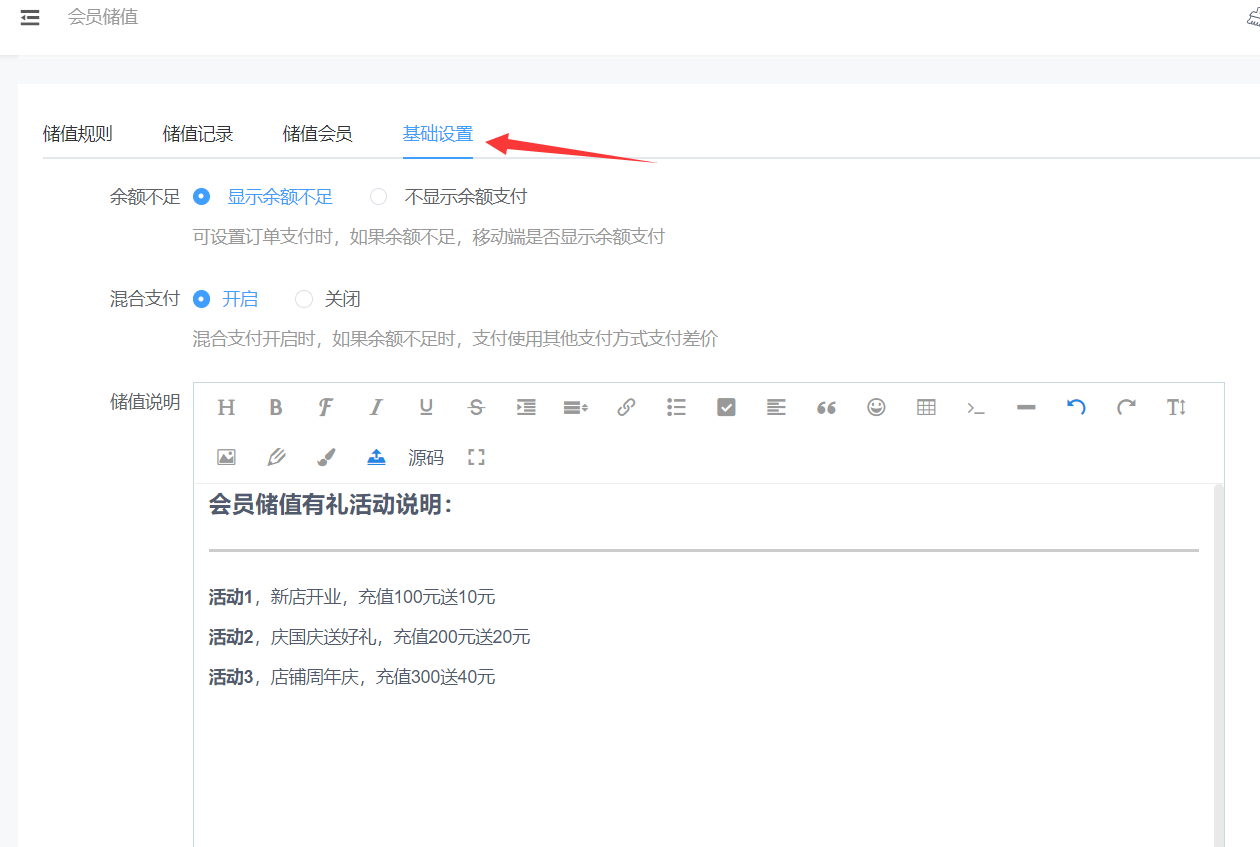The image size is (1260, 847).
Task: Open the line height dropdown
Action: (x=576, y=407)
